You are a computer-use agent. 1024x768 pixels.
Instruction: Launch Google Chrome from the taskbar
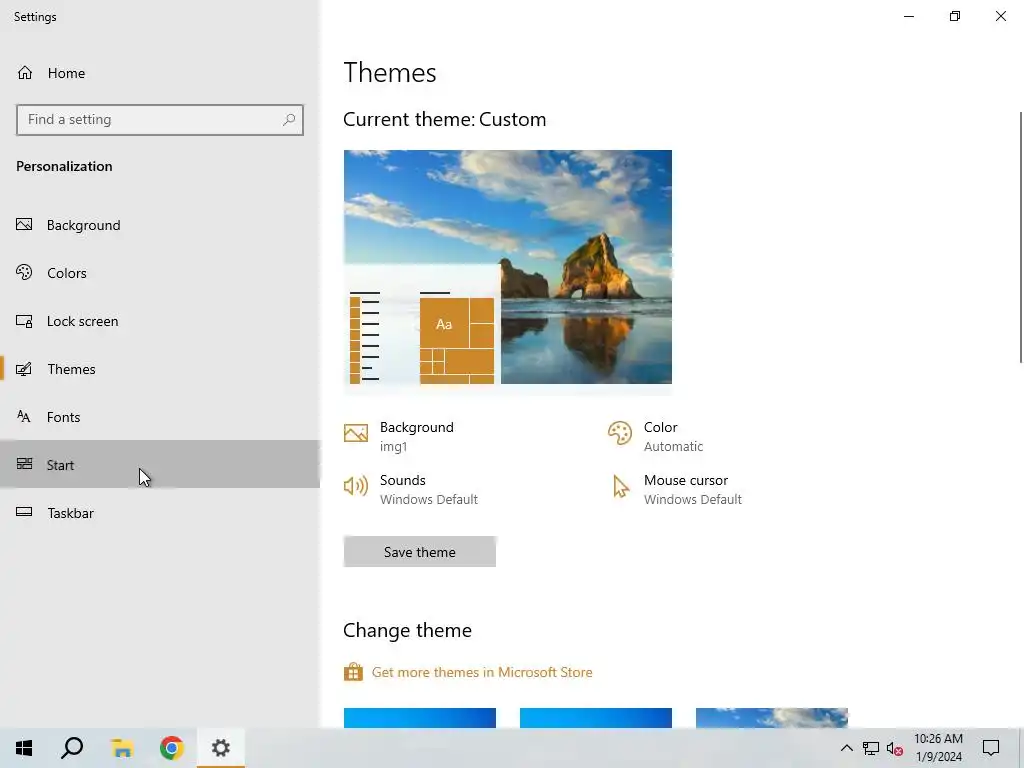172,748
